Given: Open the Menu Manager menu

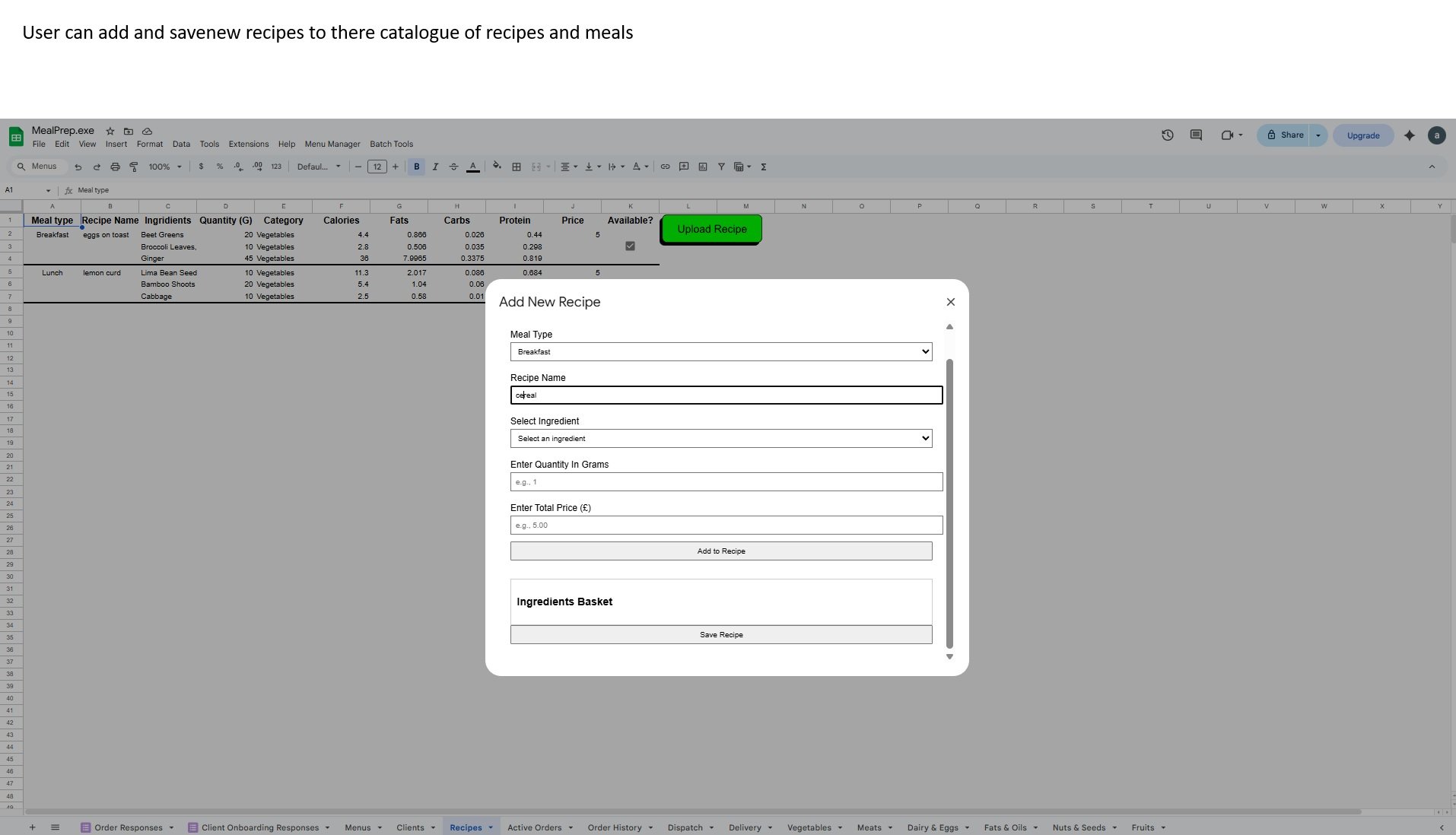Looking at the screenshot, I should tap(332, 144).
